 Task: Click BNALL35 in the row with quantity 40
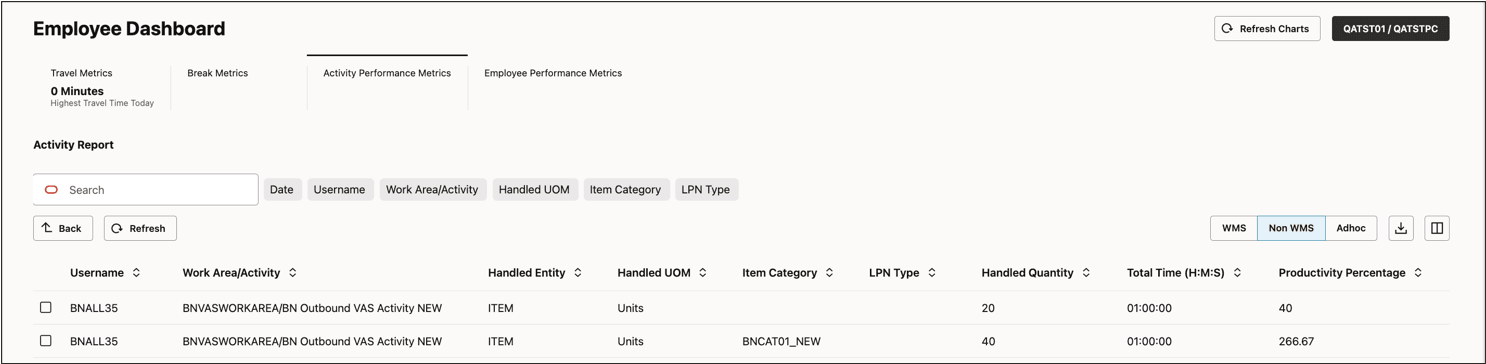(x=94, y=341)
